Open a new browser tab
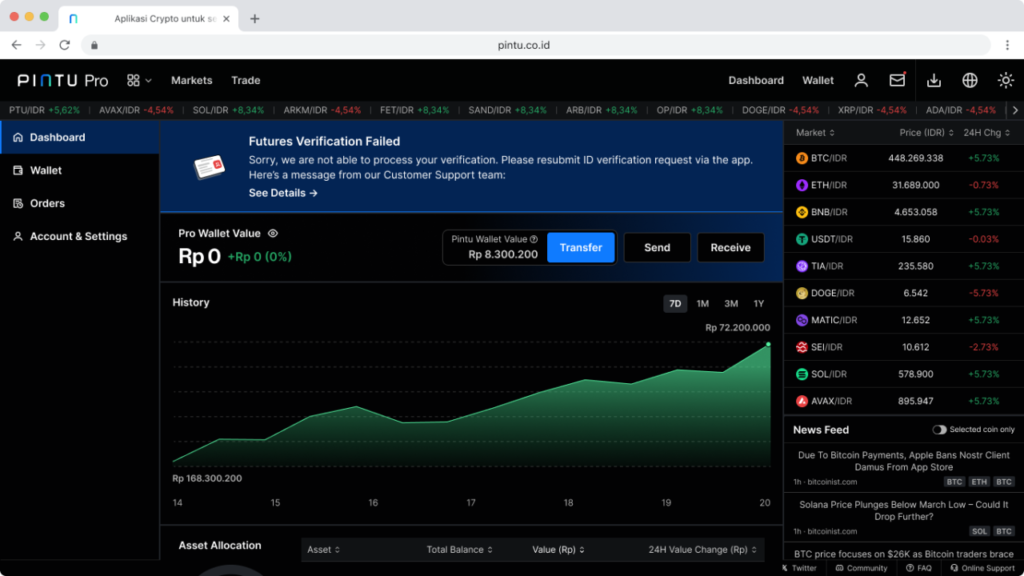 (x=255, y=19)
